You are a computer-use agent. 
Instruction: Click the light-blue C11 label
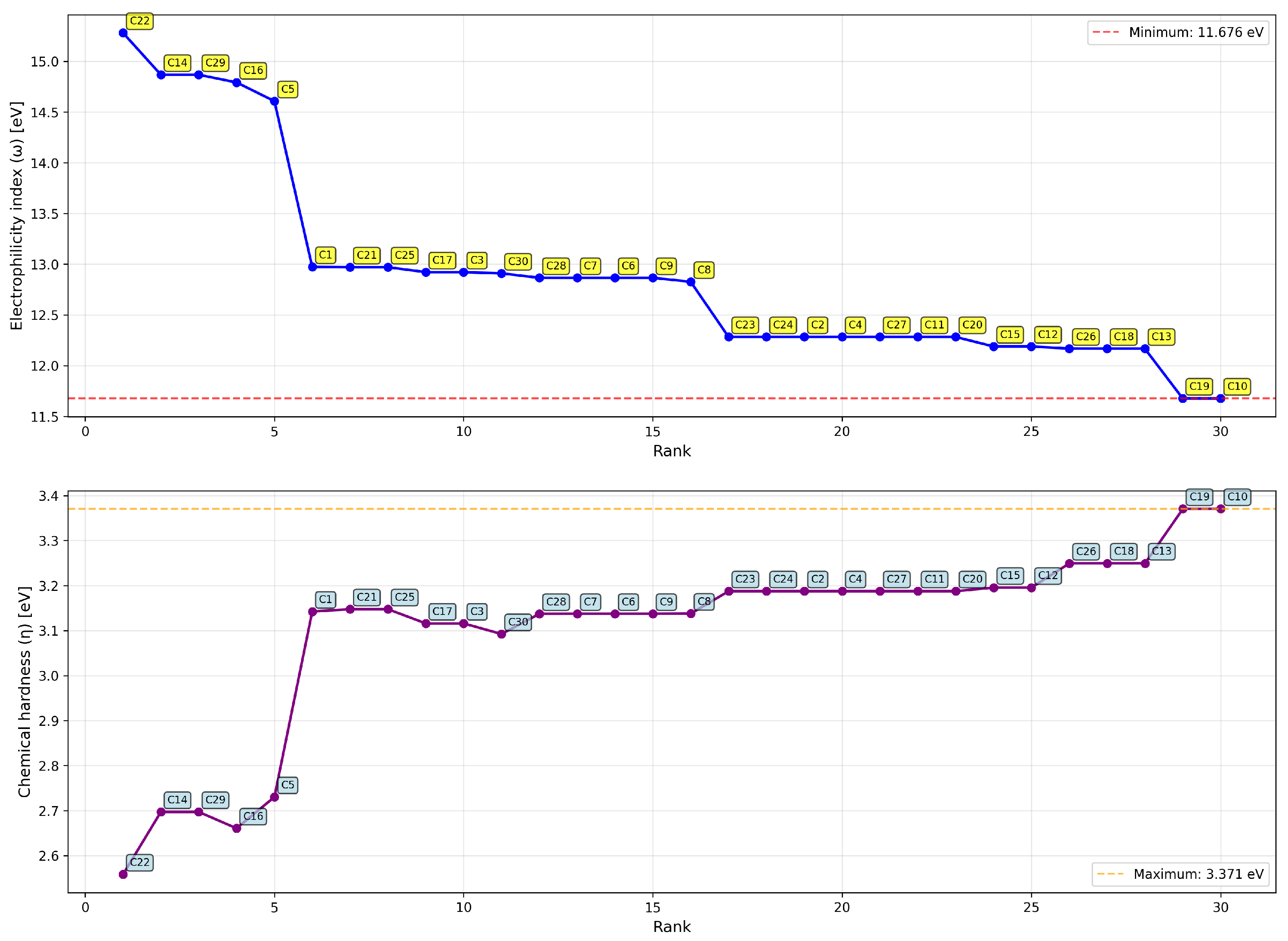pos(934,579)
